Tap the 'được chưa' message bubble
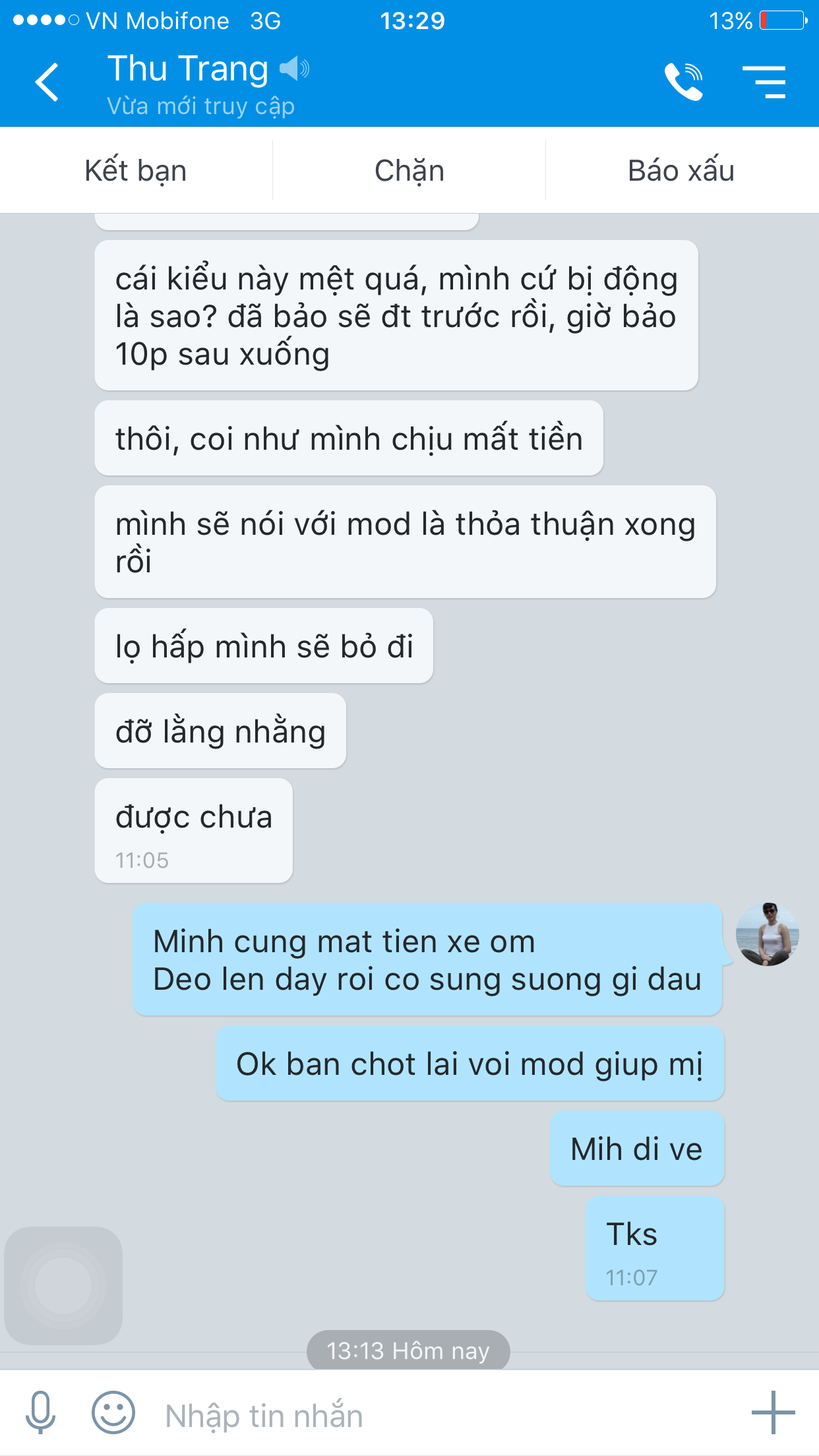 click(x=193, y=830)
